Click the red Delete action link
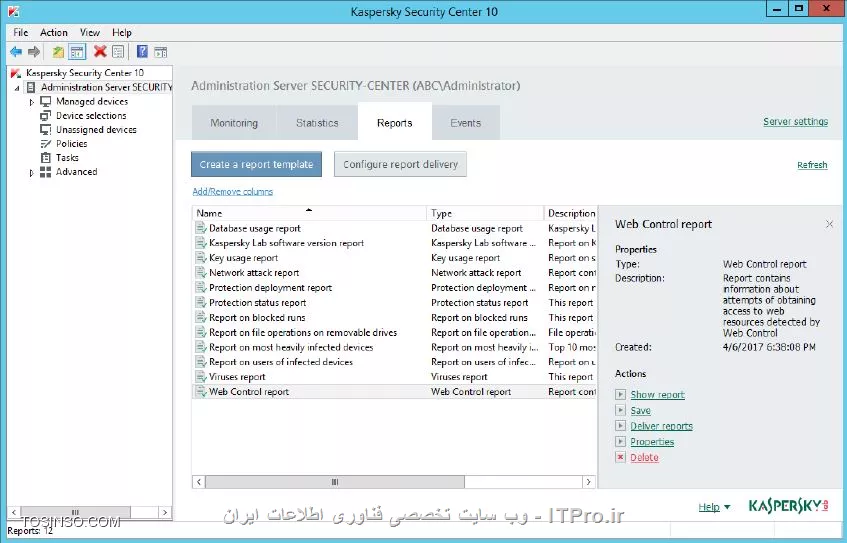847x543 pixels. (x=644, y=457)
